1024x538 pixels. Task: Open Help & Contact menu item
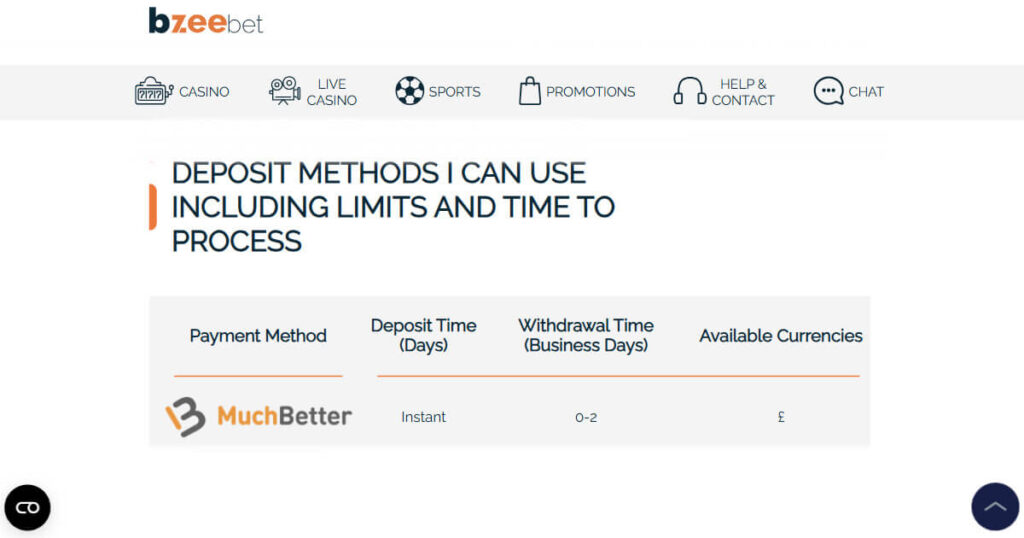(x=743, y=92)
